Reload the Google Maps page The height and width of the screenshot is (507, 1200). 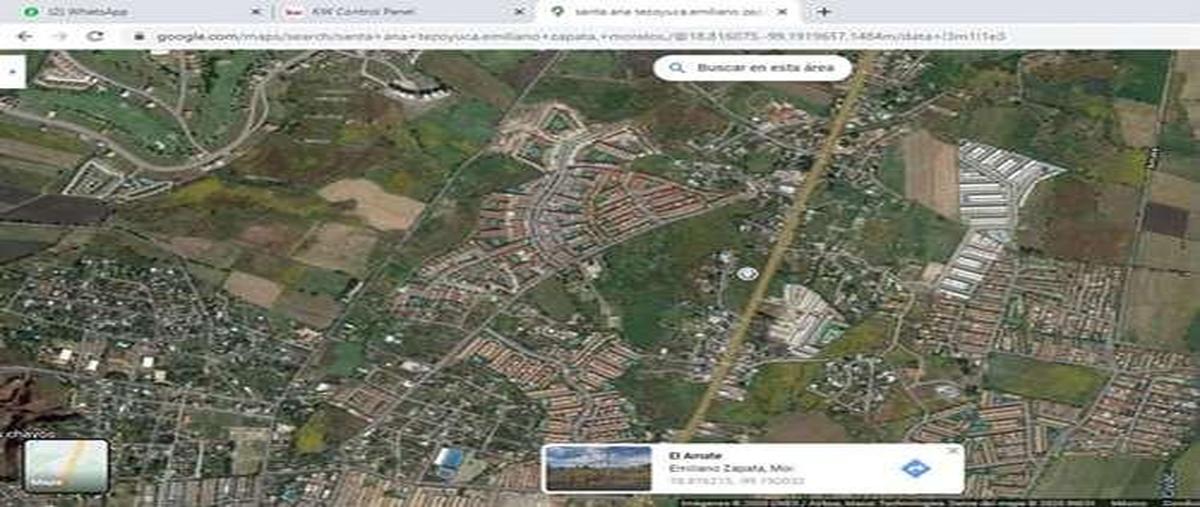tap(95, 36)
